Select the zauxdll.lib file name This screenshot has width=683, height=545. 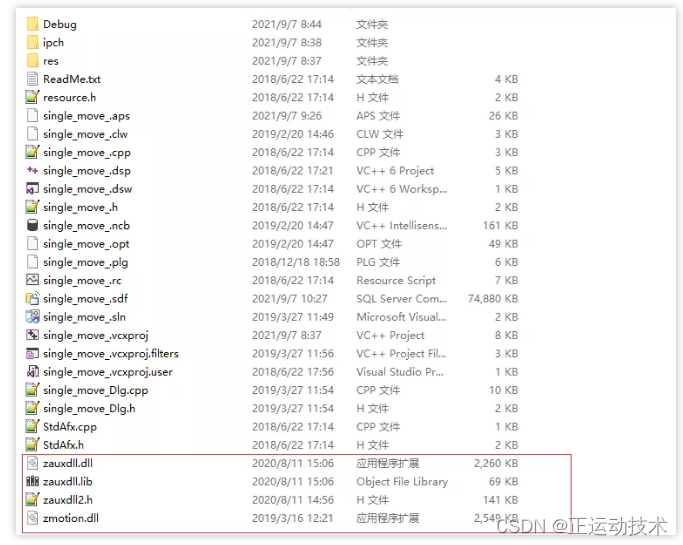68,482
